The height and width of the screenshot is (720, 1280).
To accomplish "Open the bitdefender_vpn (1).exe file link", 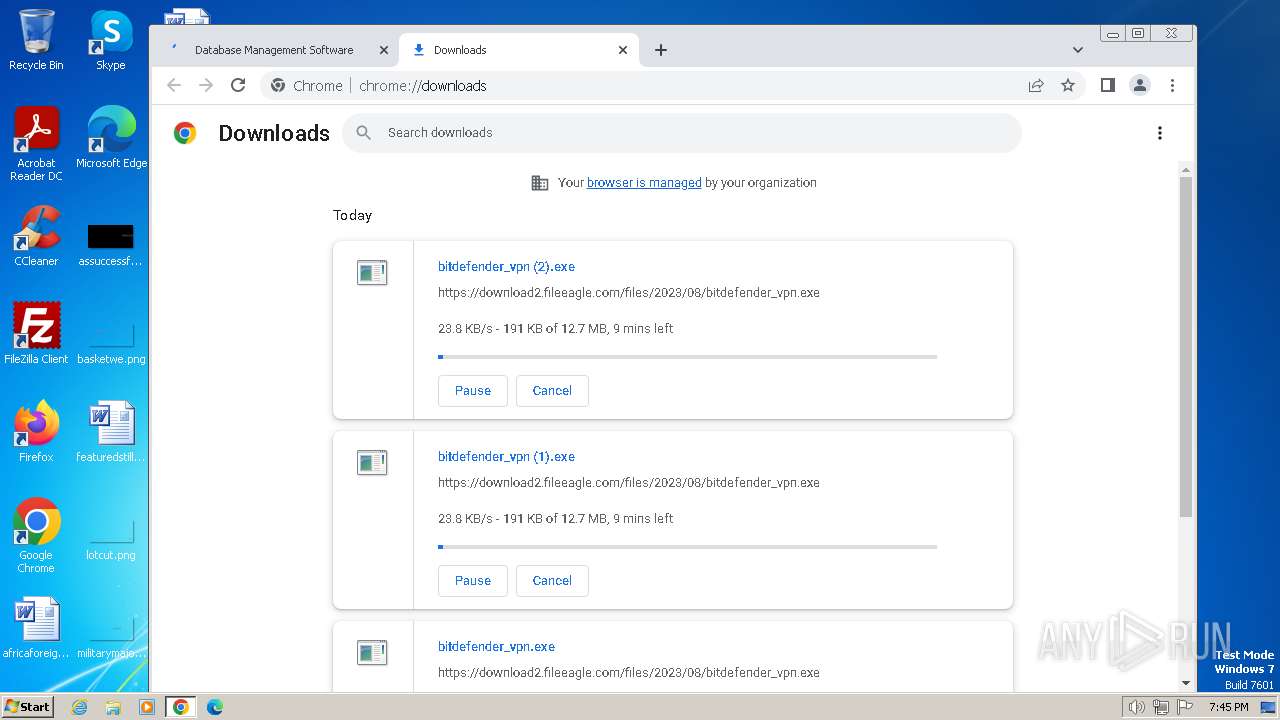I will pyautogui.click(x=506, y=457).
